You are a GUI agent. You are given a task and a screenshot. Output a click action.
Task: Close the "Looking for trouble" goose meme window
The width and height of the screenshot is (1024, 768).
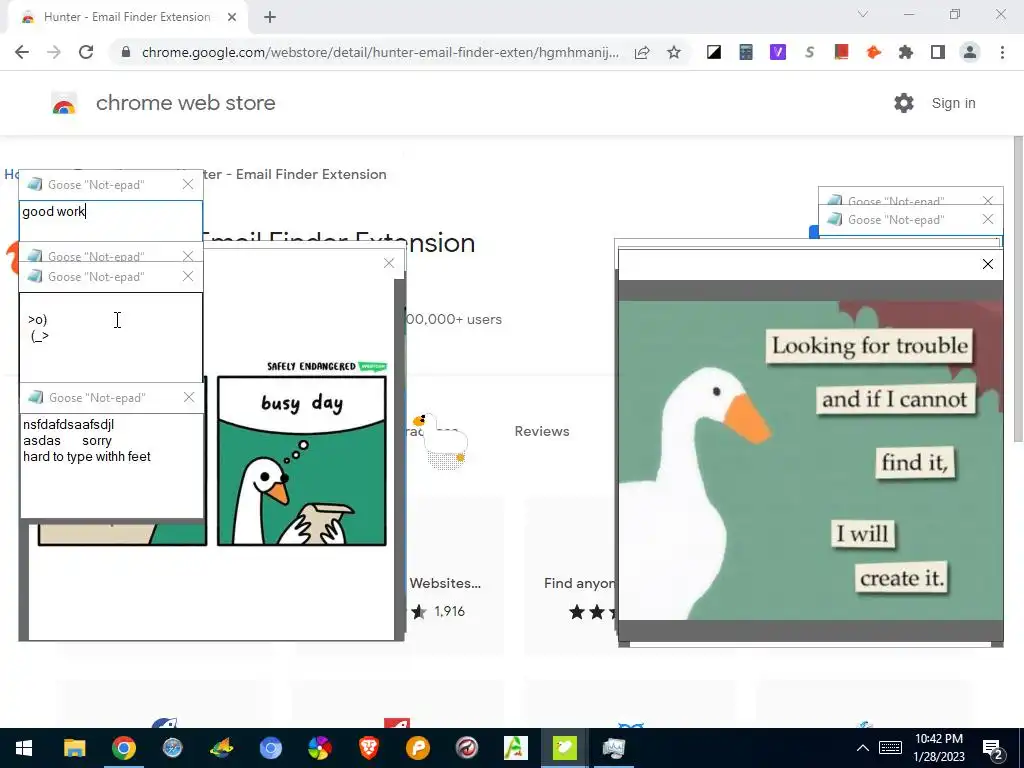[987, 264]
